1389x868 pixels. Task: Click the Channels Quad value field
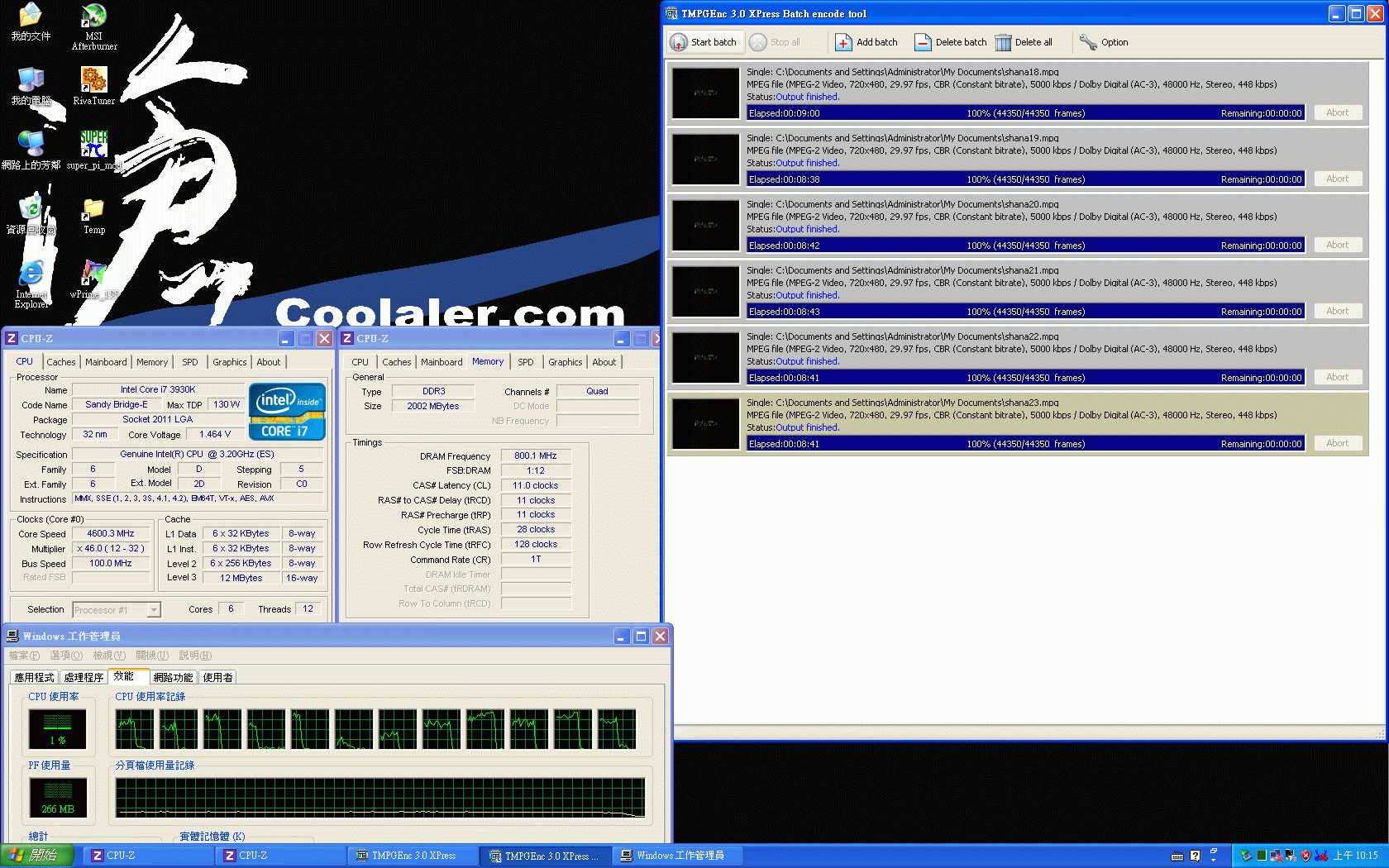tap(597, 391)
